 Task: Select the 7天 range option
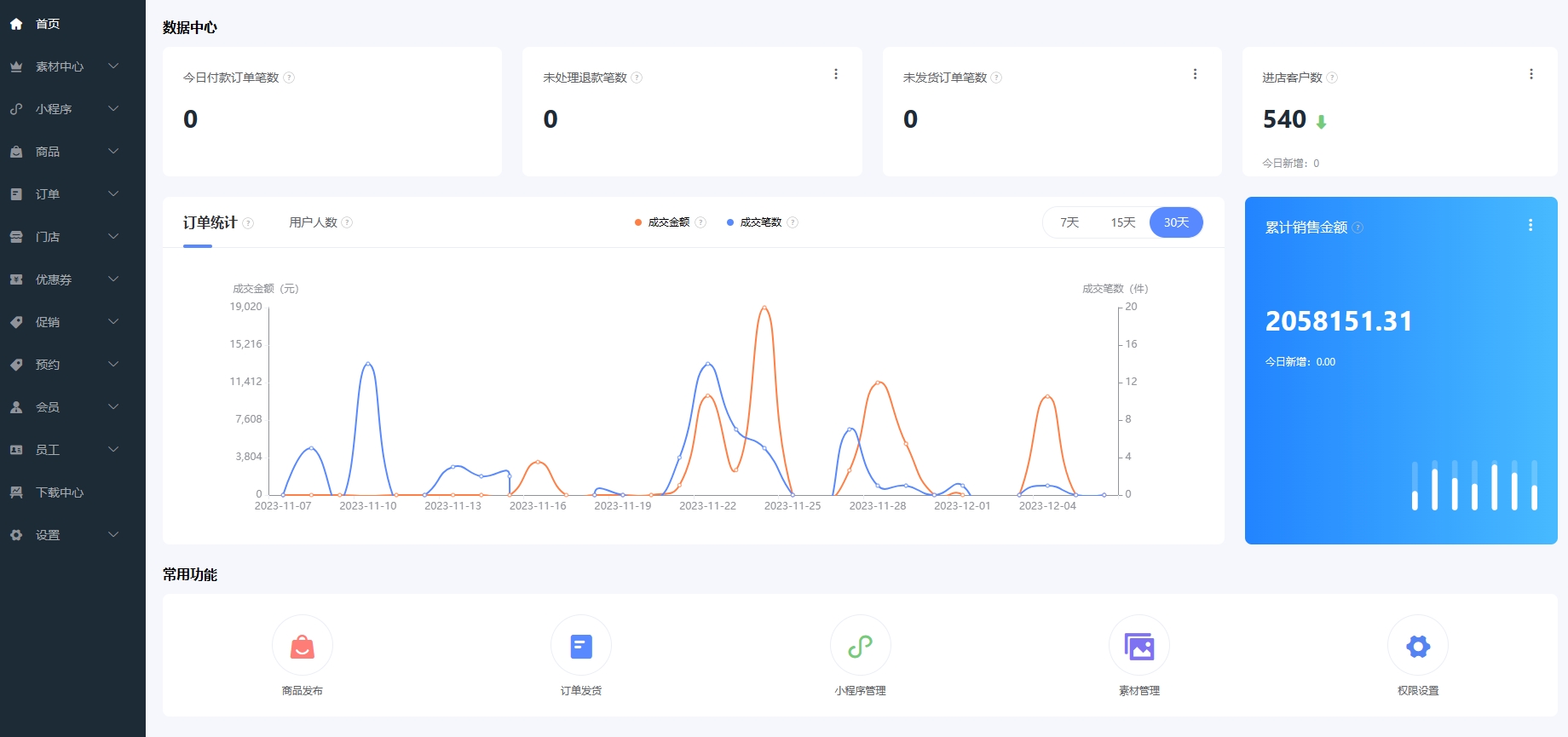(1069, 222)
